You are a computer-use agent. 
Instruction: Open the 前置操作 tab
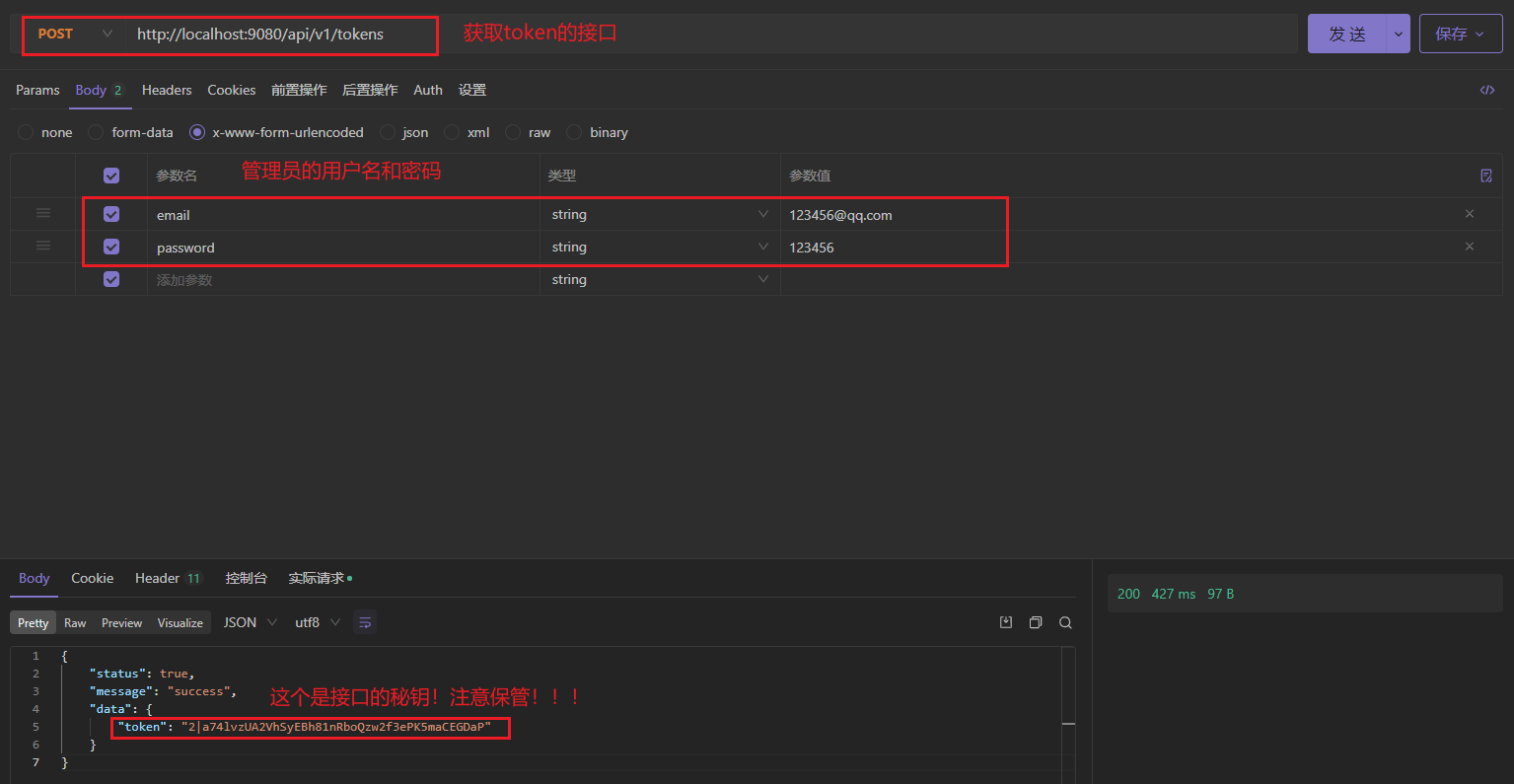(299, 90)
